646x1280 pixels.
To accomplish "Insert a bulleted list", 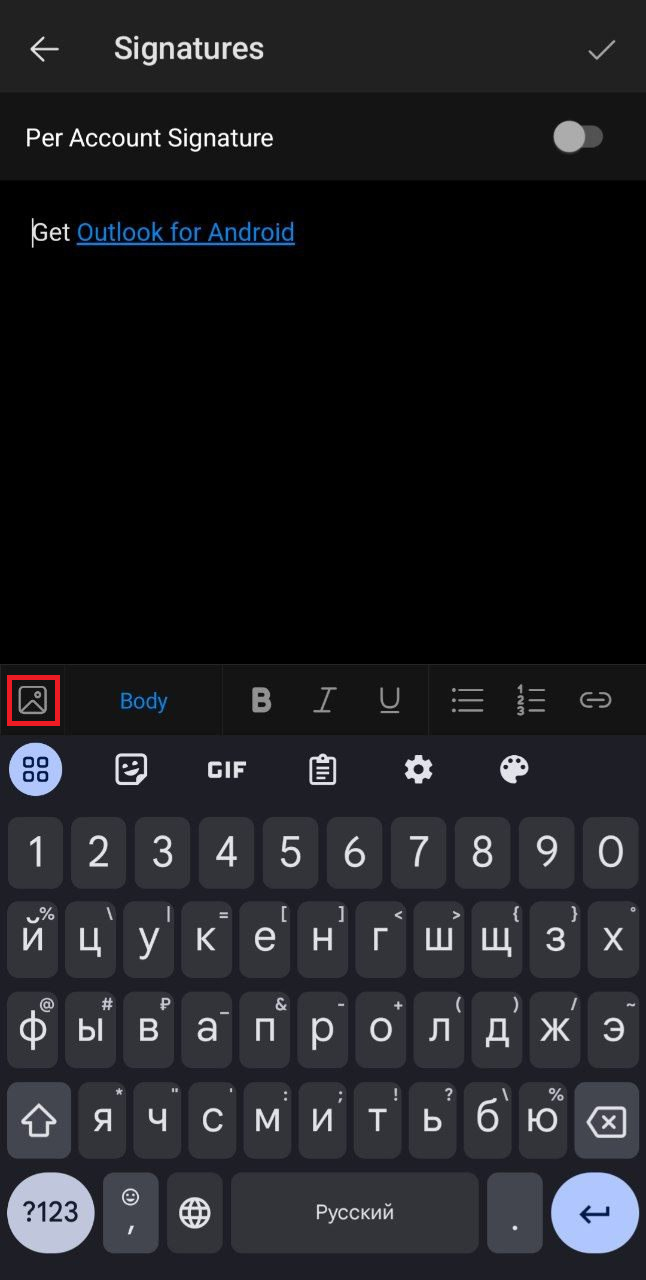I will coord(467,700).
